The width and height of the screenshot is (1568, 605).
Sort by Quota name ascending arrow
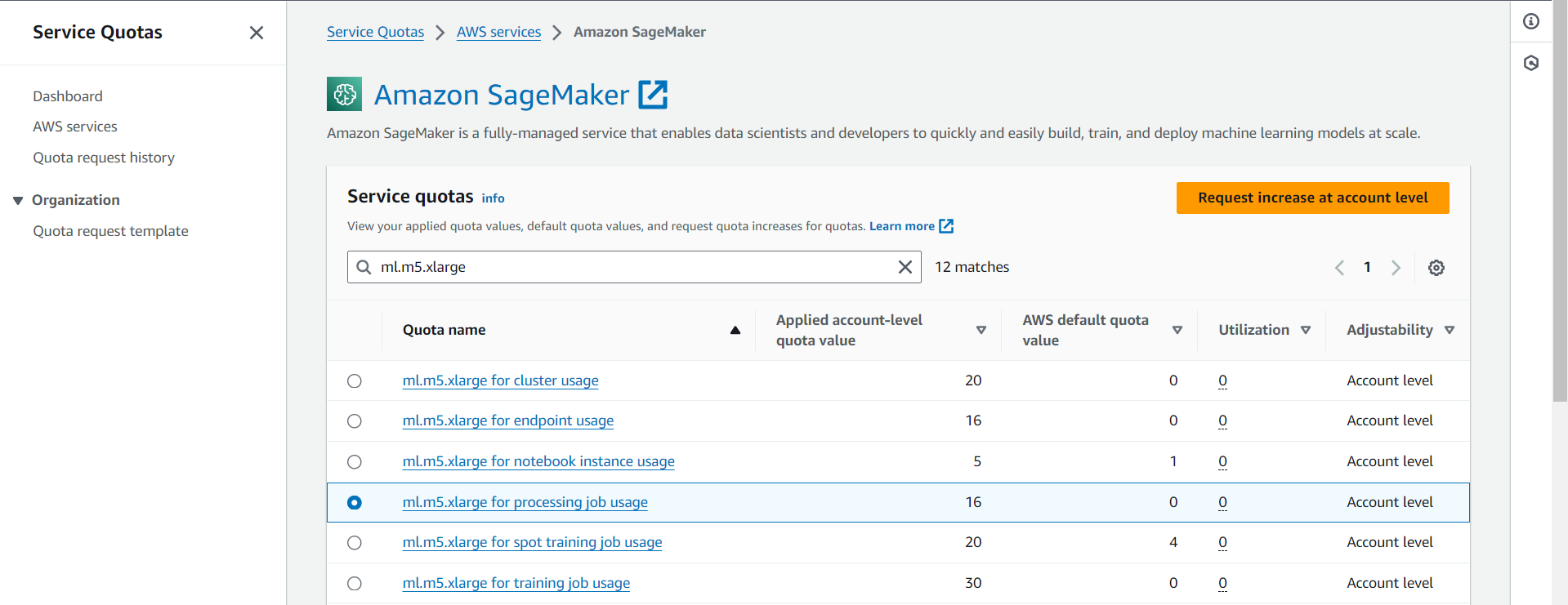[x=735, y=330]
